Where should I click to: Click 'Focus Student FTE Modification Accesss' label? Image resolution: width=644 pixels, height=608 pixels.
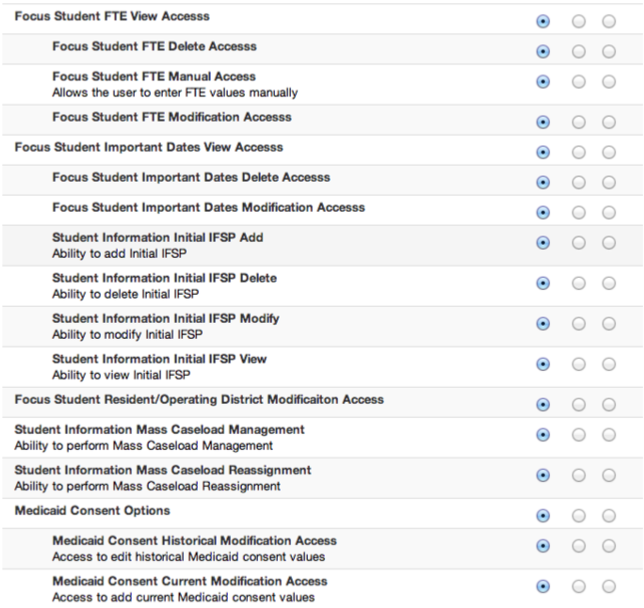(172, 117)
